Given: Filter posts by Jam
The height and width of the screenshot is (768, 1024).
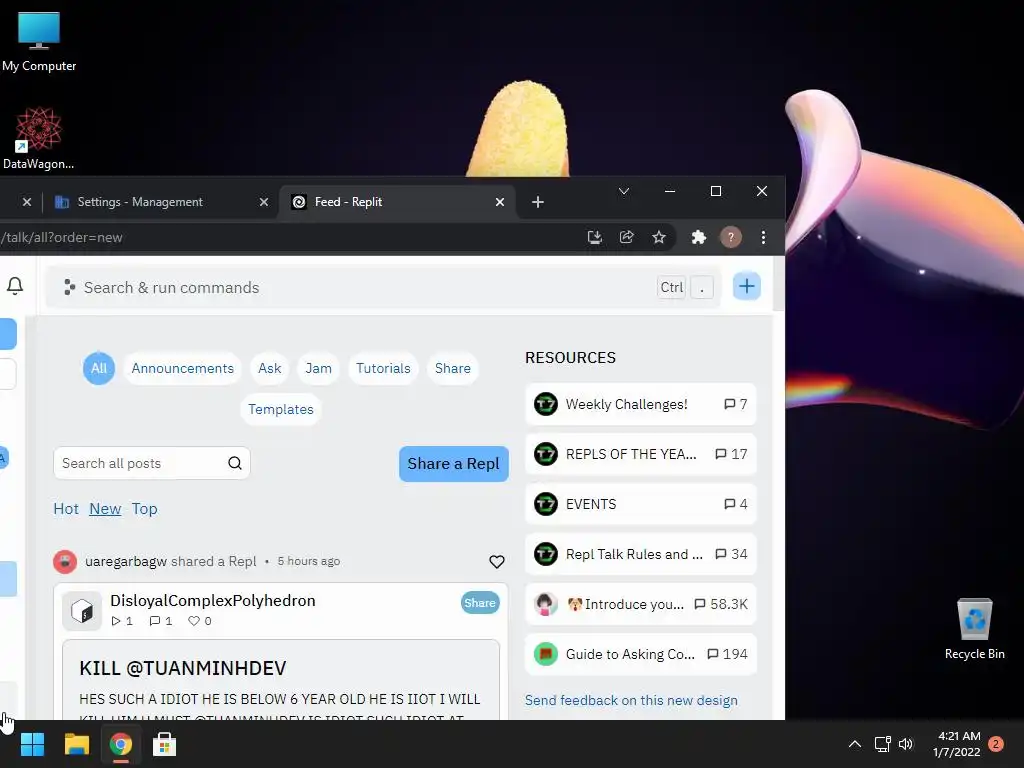Looking at the screenshot, I should pyautogui.click(x=319, y=368).
